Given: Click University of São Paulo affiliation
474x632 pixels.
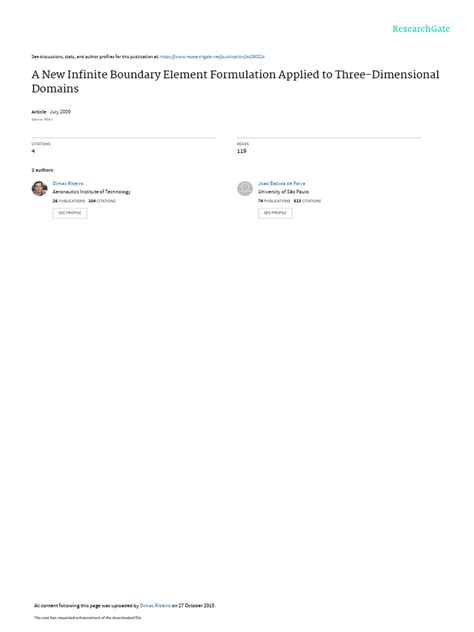Looking at the screenshot, I should click(283, 192).
